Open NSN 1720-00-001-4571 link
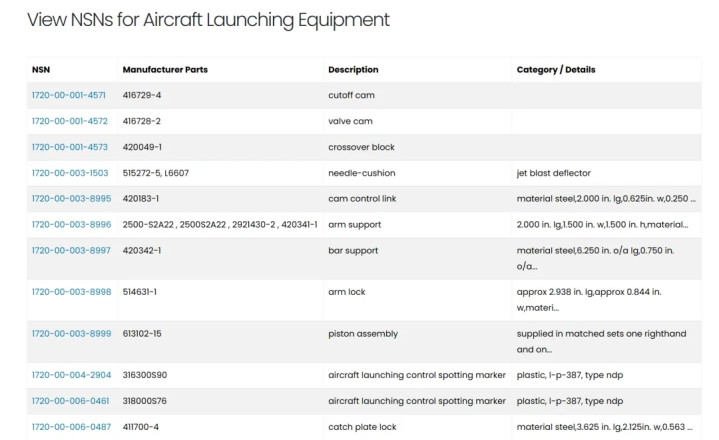Image resolution: width=719 pixels, height=440 pixels. pos(70,95)
